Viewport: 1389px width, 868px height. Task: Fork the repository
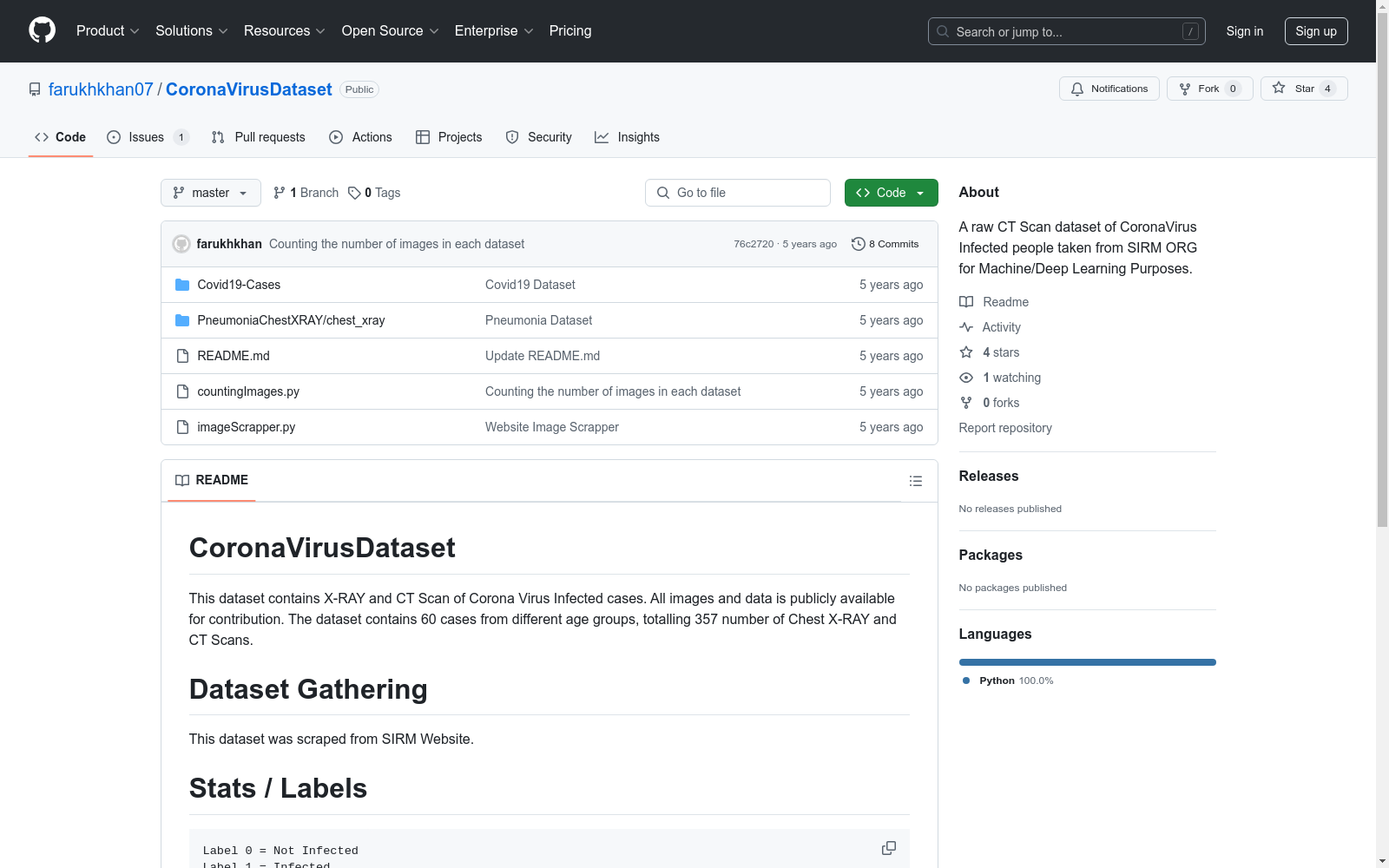pyautogui.click(x=1209, y=89)
